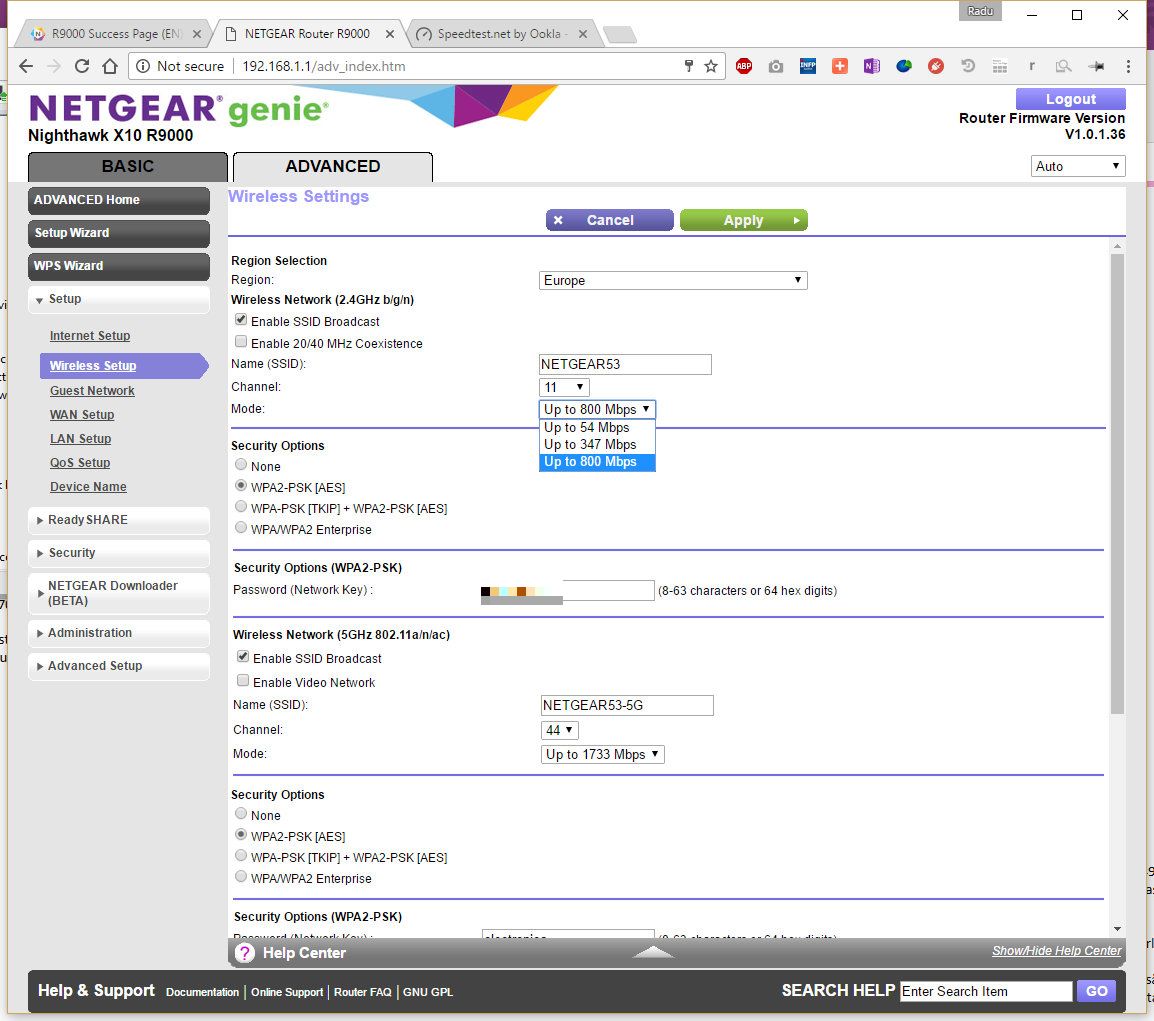1154x1021 pixels.
Task: Check Enable Video Network option
Action: [242, 681]
